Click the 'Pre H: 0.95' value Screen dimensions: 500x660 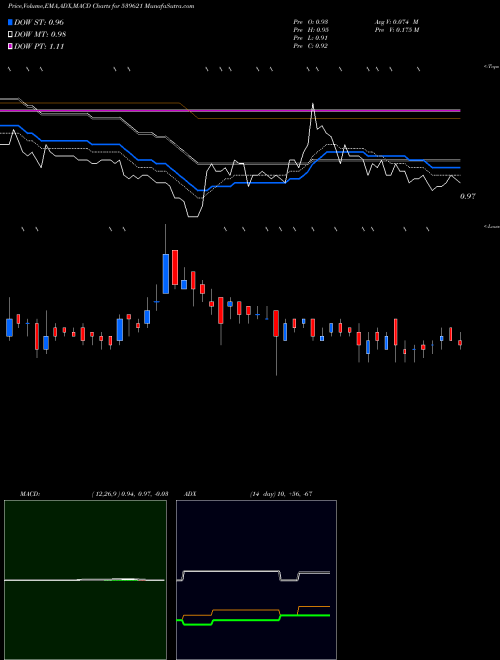pyautogui.click(x=311, y=30)
